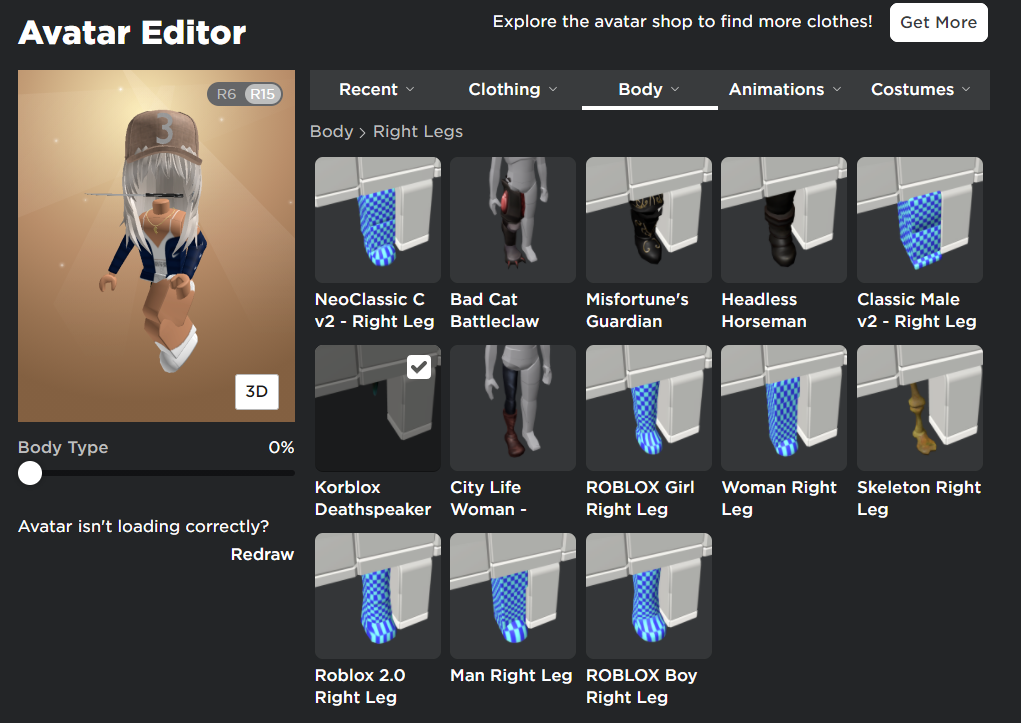Open the Animations tab

(x=785, y=89)
